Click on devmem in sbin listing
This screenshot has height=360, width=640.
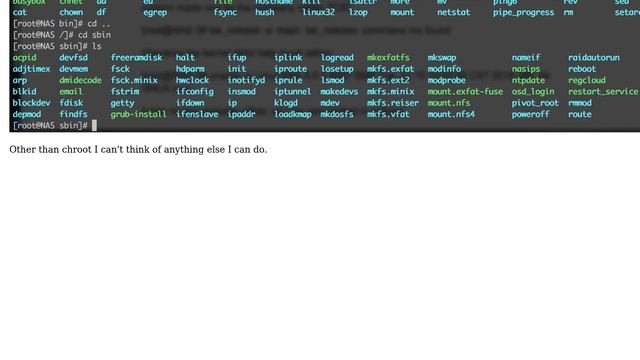click(73, 69)
